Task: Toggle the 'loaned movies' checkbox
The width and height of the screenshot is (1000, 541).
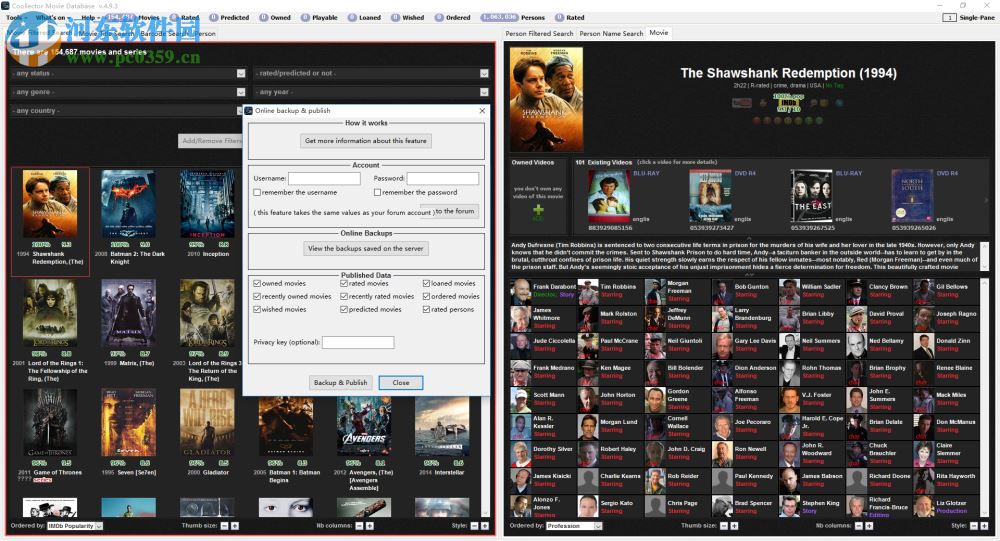Action: (426, 283)
